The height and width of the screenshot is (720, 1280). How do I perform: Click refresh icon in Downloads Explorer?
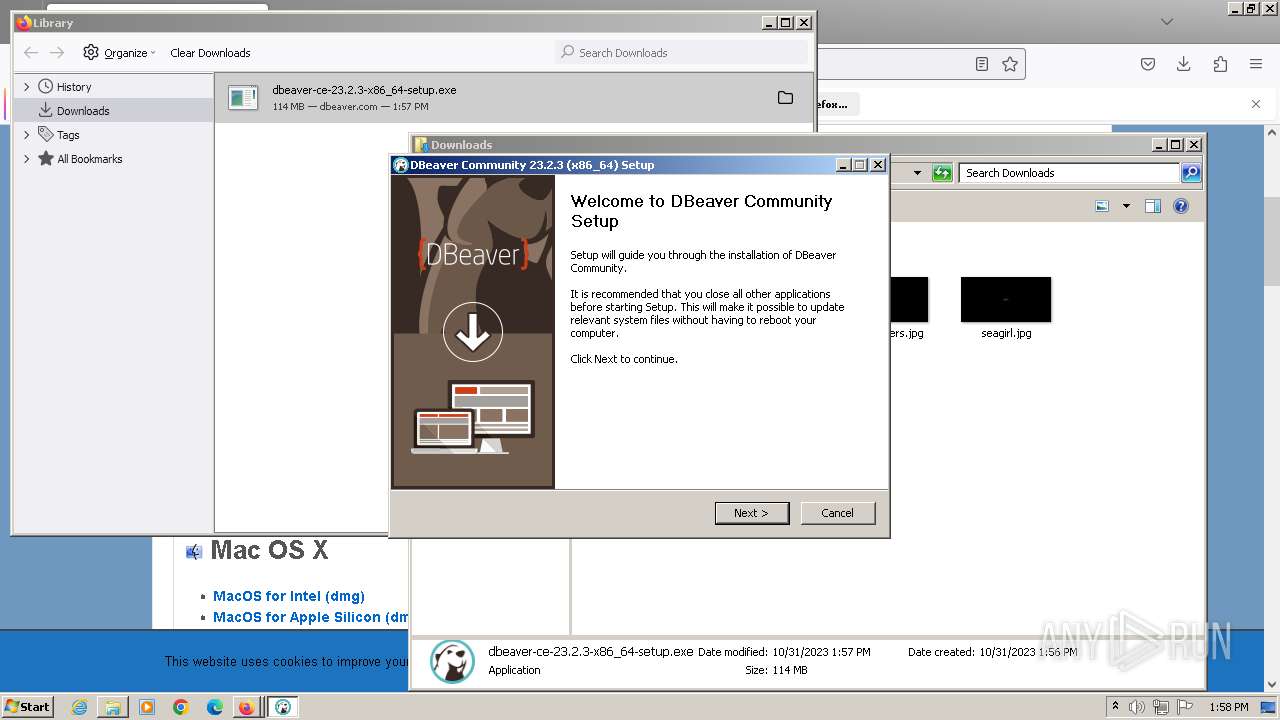(942, 173)
